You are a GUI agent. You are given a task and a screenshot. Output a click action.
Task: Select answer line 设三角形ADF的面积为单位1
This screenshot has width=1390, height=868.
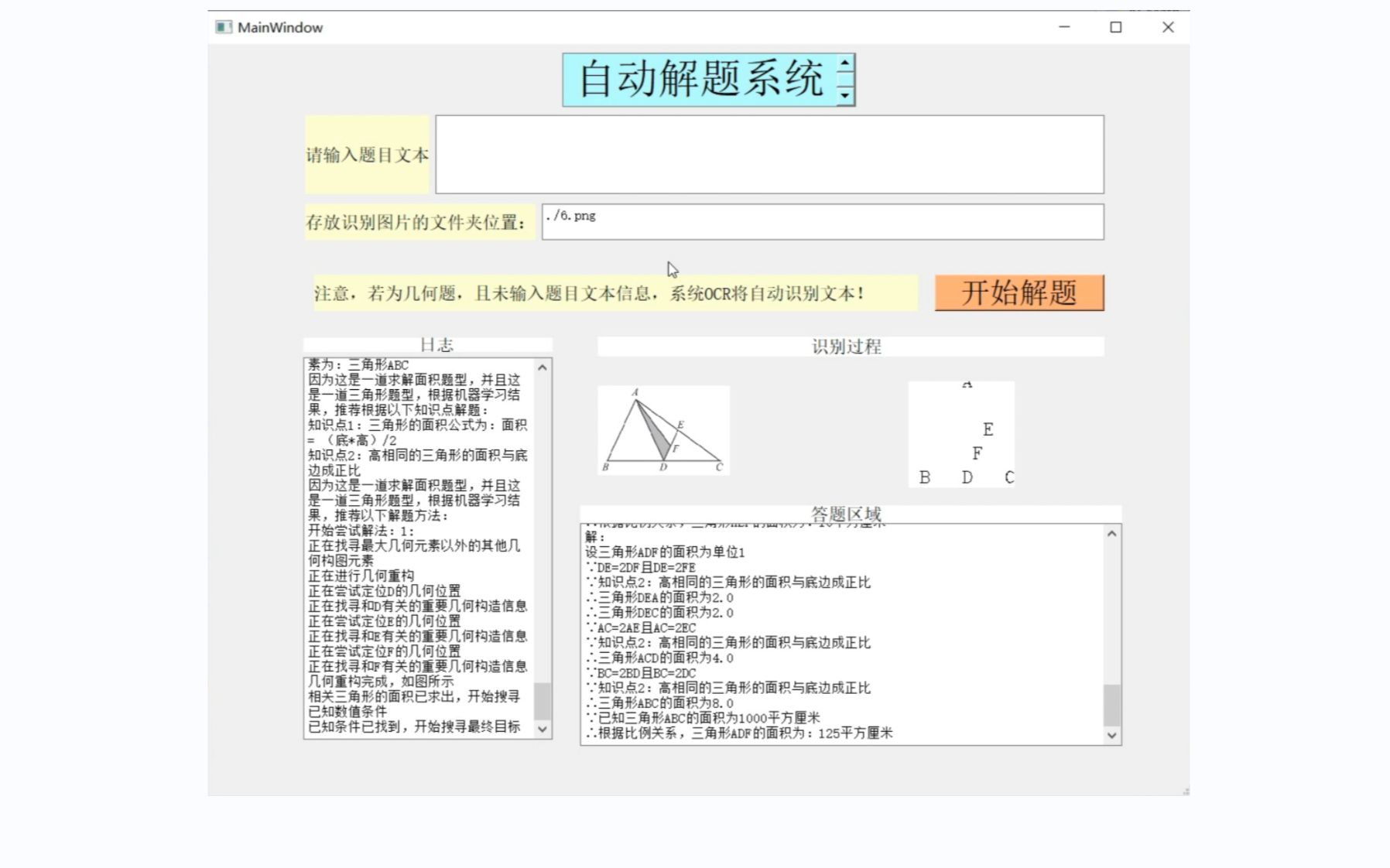pos(665,552)
